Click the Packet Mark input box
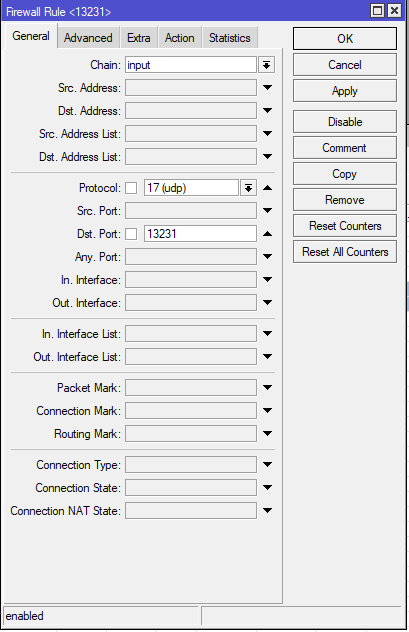The height and width of the screenshot is (632, 409). pyautogui.click(x=191, y=388)
